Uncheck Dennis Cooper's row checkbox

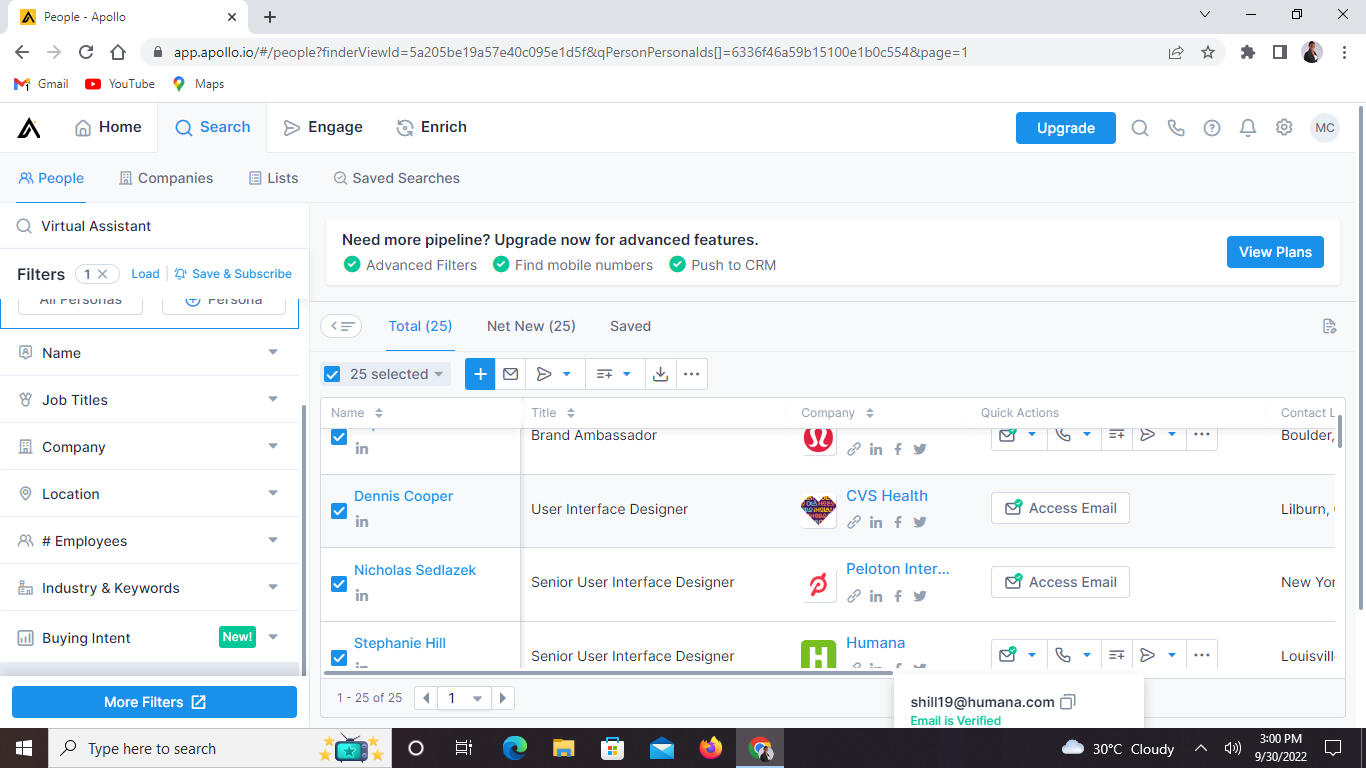pyautogui.click(x=339, y=510)
